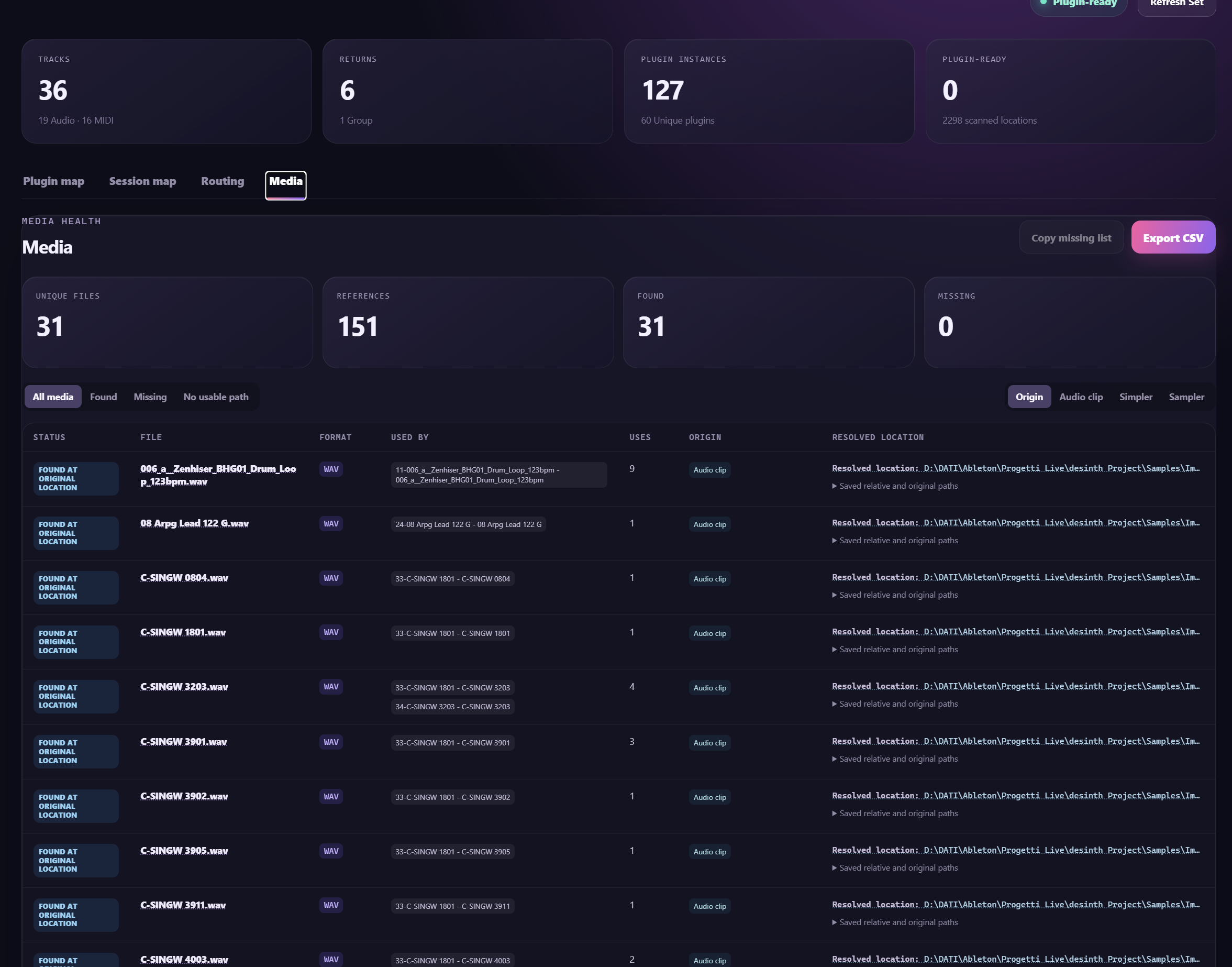Viewport: 1232px width, 967px height.
Task: Click the Plugin Instances 127 card
Action: (x=769, y=91)
